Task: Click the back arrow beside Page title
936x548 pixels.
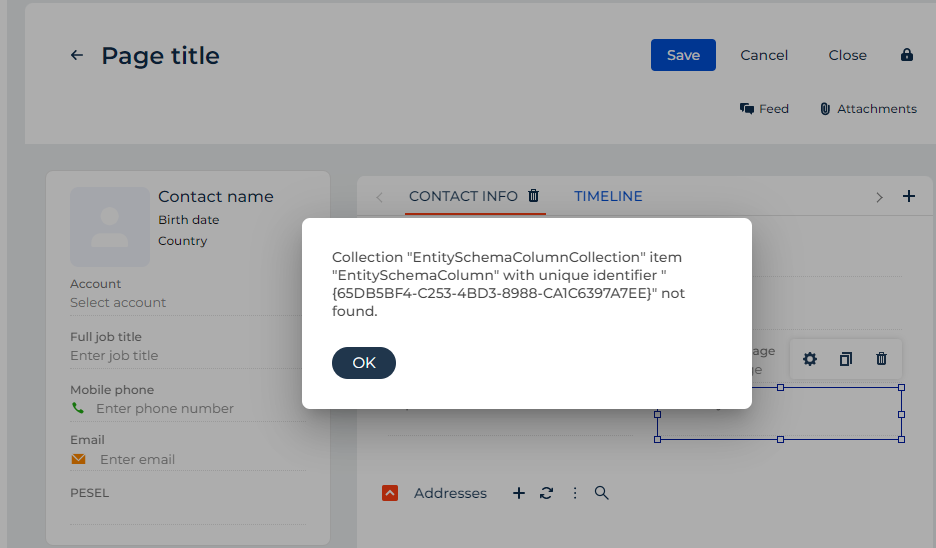Action: (x=77, y=56)
